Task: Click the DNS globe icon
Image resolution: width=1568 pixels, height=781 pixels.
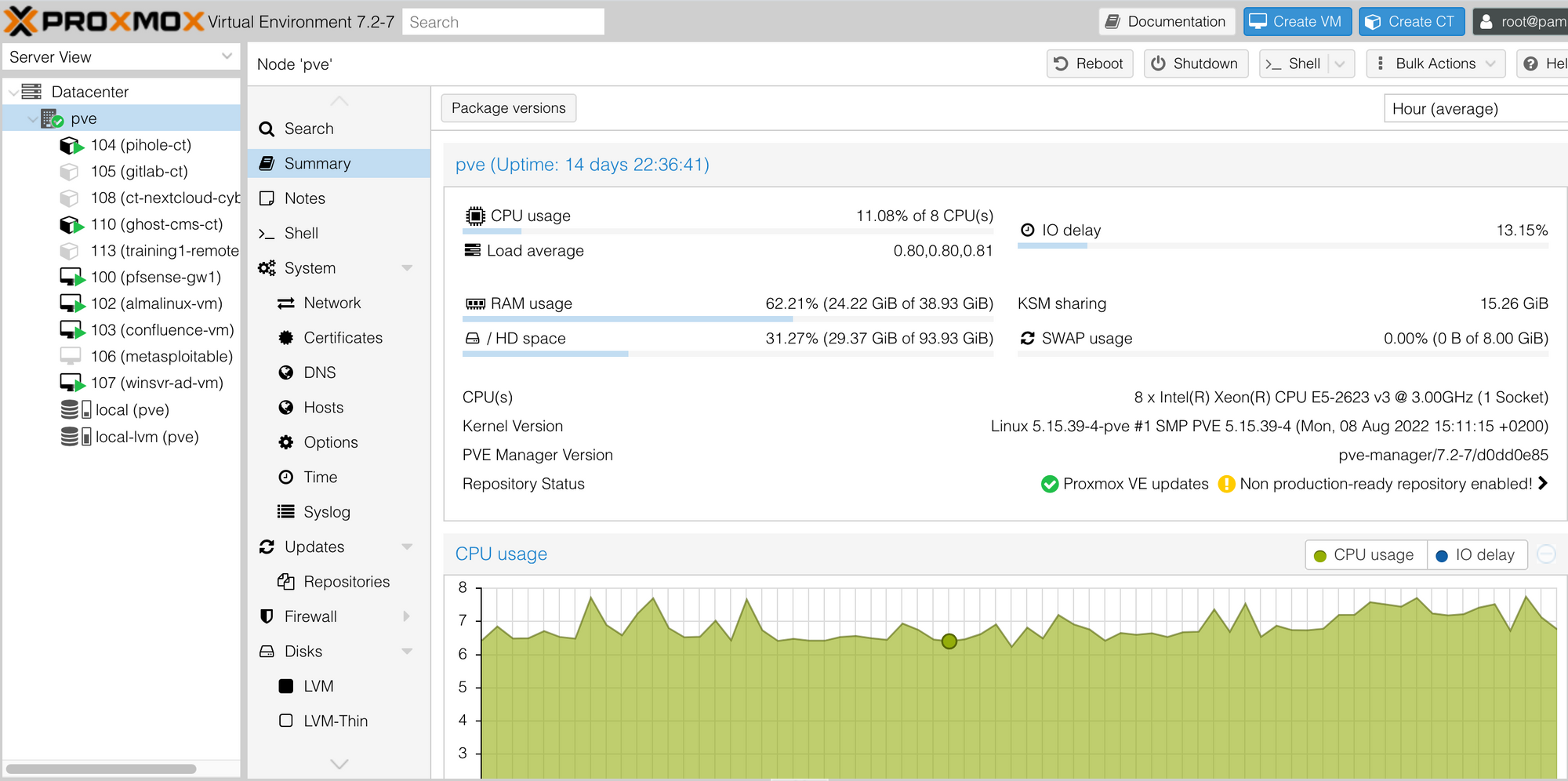Action: point(286,372)
